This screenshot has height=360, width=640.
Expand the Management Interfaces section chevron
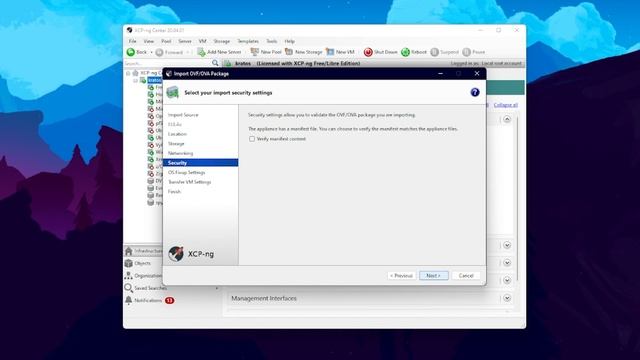coord(507,298)
